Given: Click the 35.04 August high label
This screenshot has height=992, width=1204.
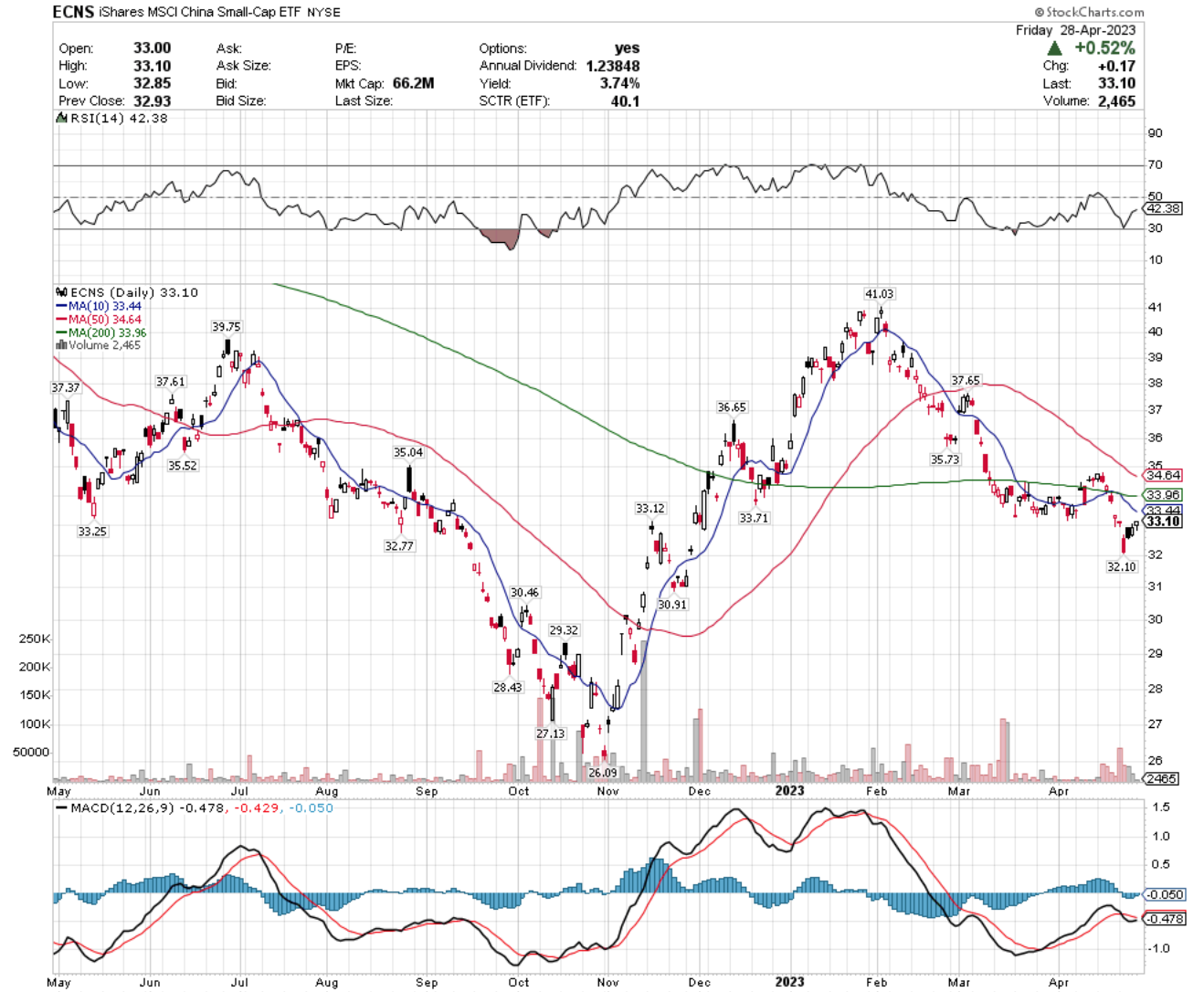Looking at the screenshot, I should click(x=408, y=453).
